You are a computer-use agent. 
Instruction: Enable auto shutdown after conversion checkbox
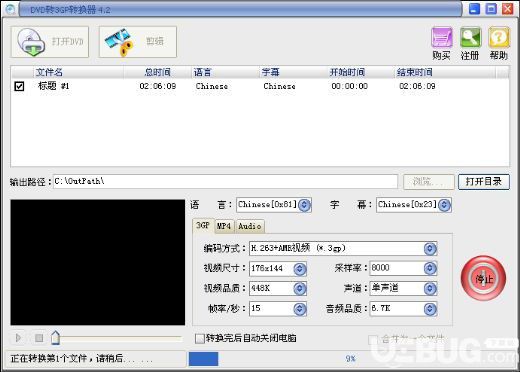(x=199, y=339)
